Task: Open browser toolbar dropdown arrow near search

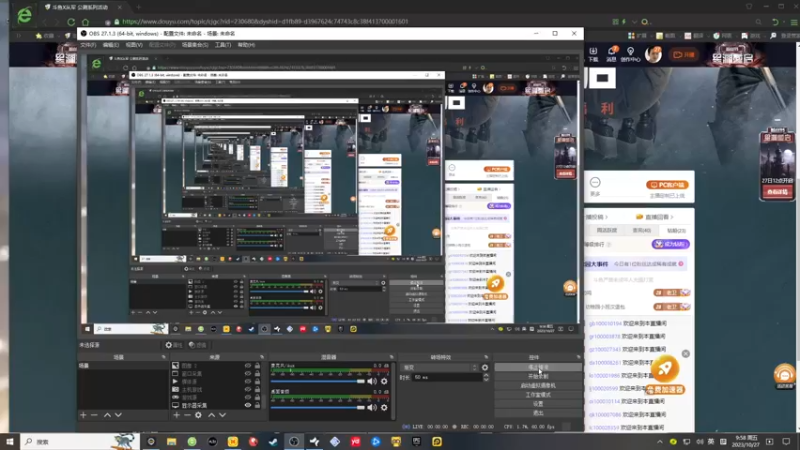Action: click(634, 22)
